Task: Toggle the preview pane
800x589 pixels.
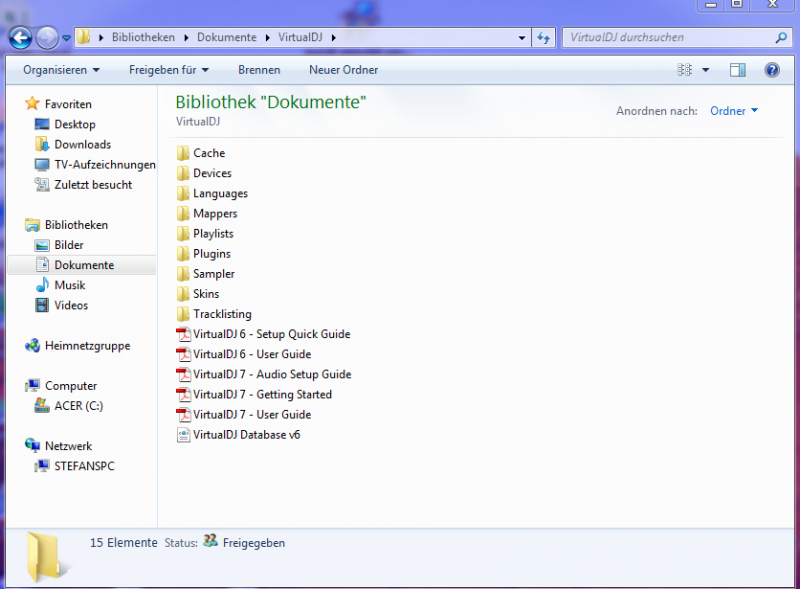Action: 738,70
